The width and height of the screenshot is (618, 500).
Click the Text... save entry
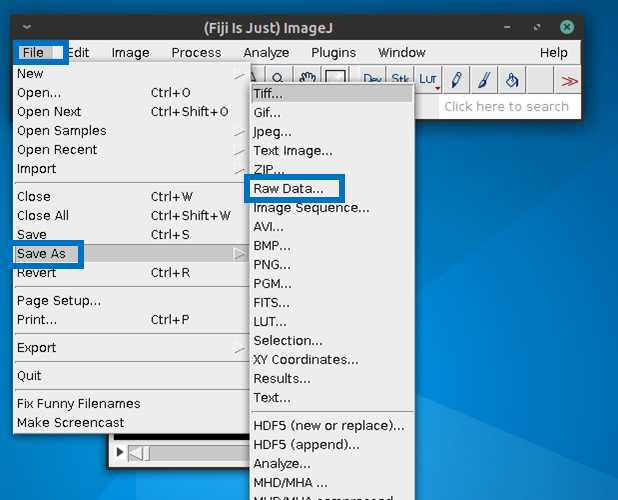pyautogui.click(x=332, y=397)
